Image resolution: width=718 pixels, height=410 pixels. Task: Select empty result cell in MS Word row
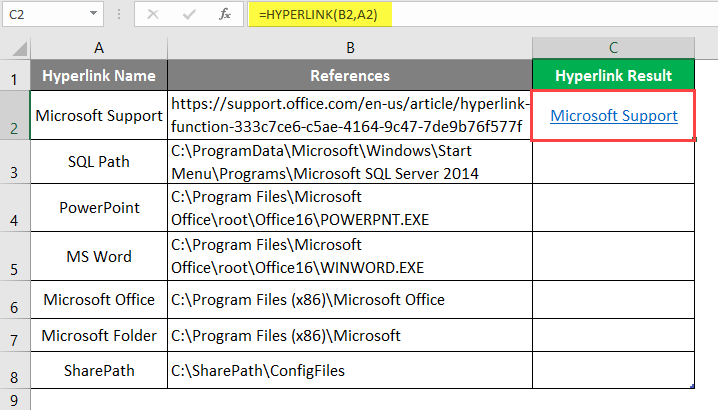(614, 256)
